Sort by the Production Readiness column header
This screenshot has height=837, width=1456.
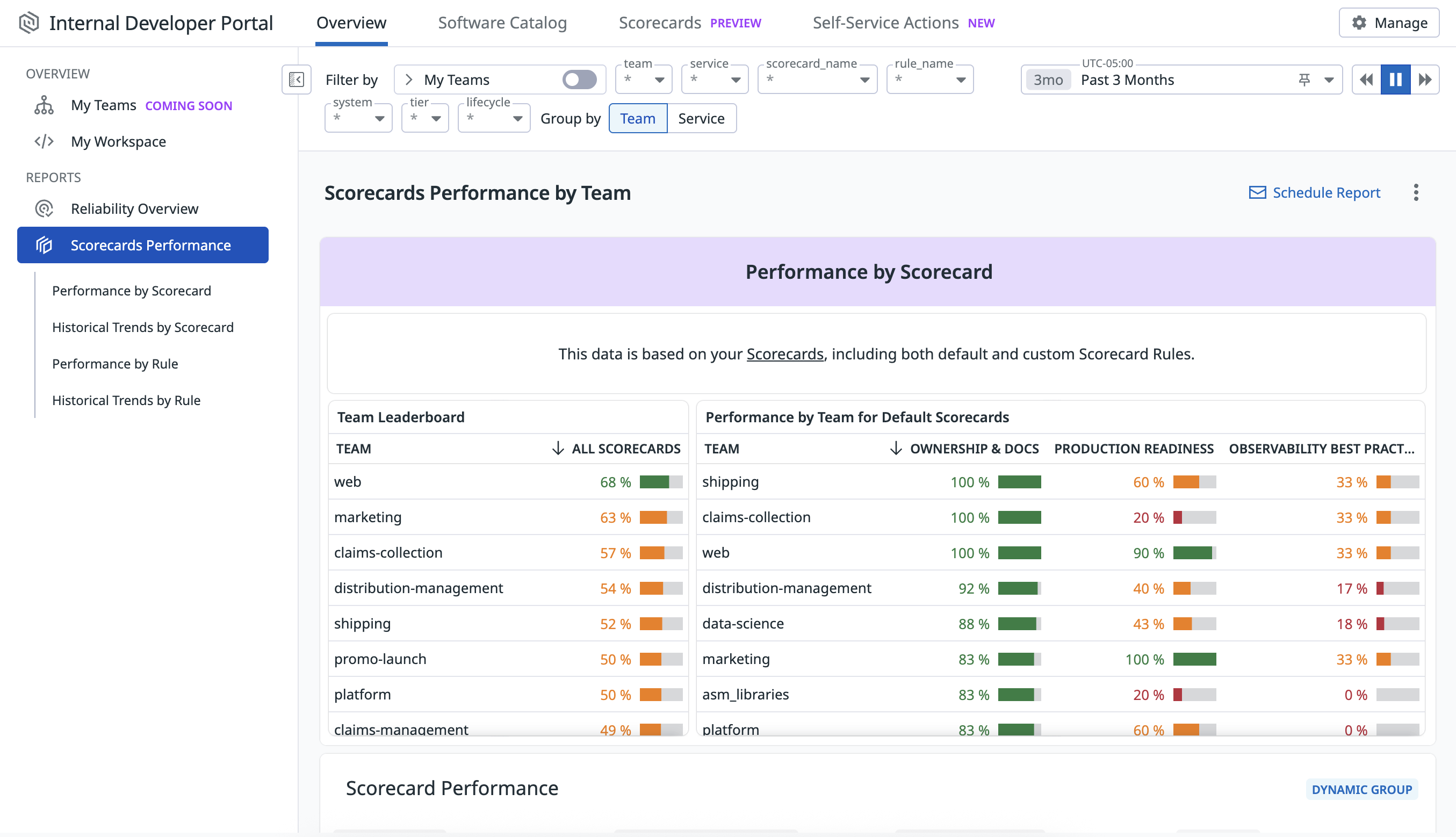click(x=1133, y=449)
